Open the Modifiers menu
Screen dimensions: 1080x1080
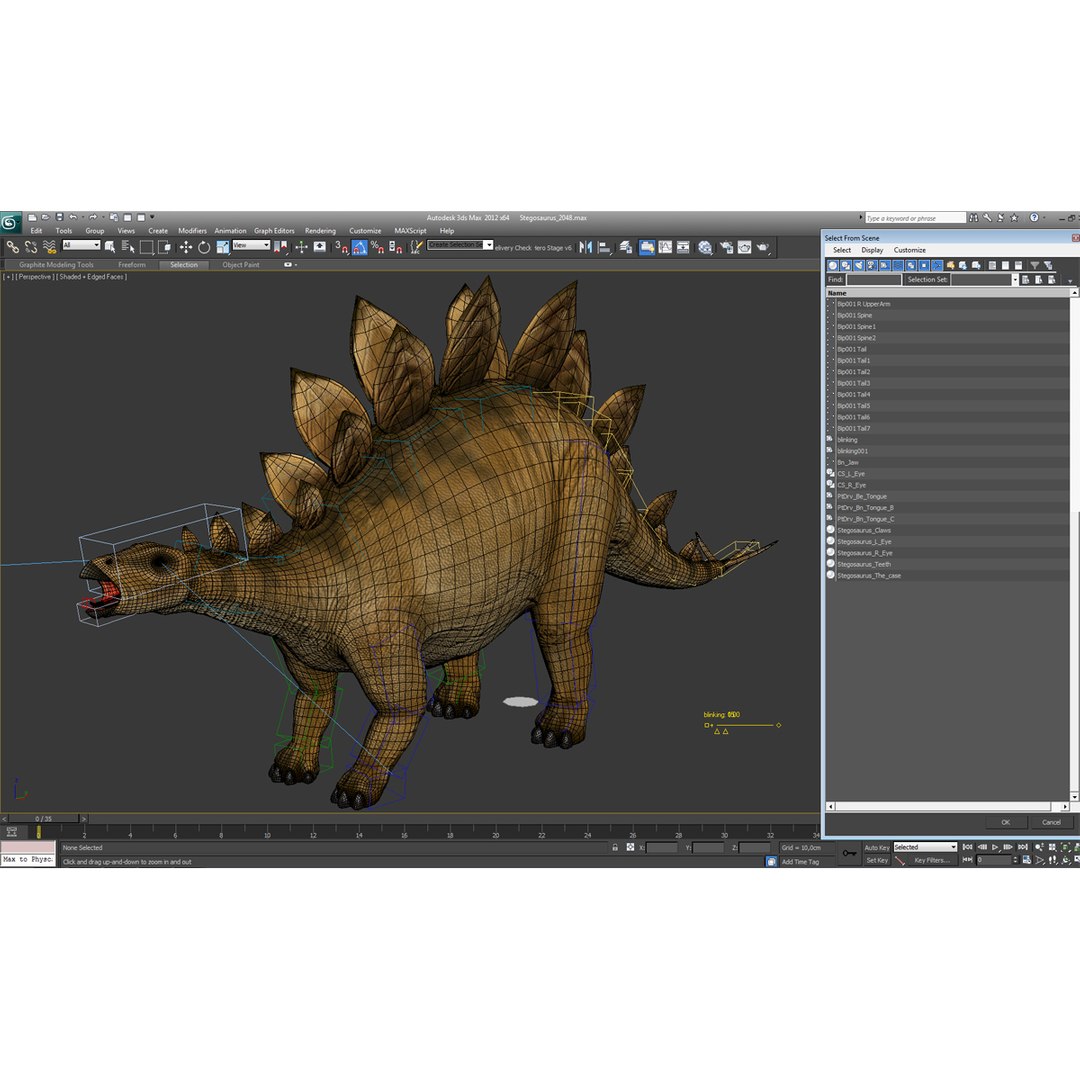192,231
